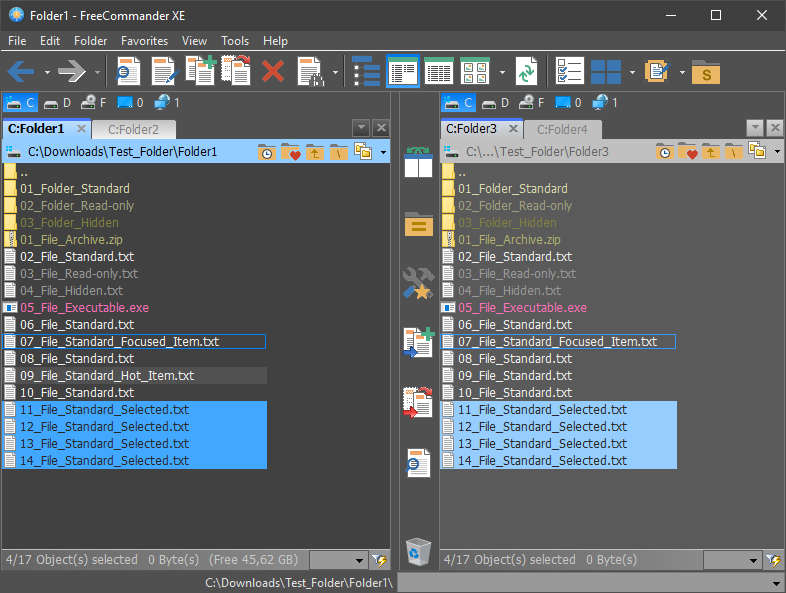Screen dimensions: 786x593
Task: Click the copy files icon in splitter bar
Action: point(418,342)
